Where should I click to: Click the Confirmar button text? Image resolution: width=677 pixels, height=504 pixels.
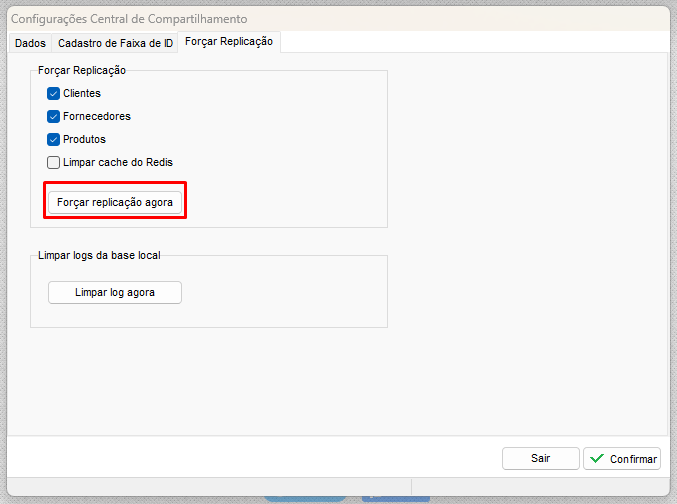pyautogui.click(x=632, y=459)
